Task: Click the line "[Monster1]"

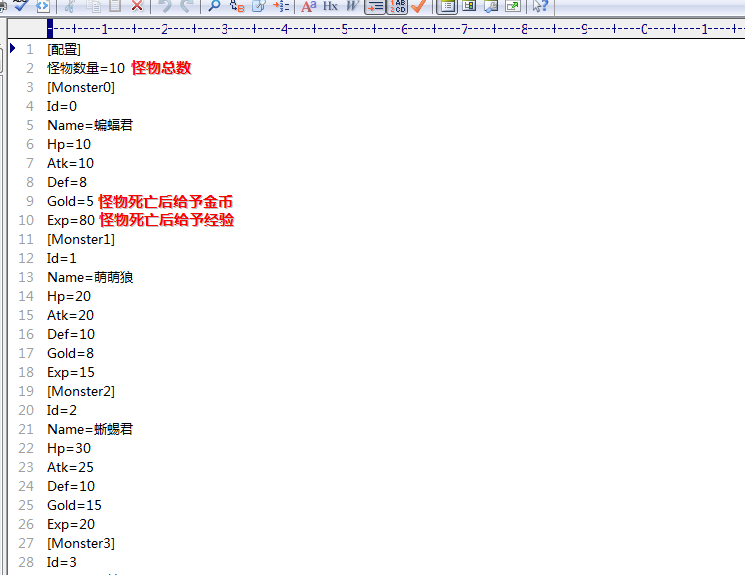Action: (x=81, y=239)
